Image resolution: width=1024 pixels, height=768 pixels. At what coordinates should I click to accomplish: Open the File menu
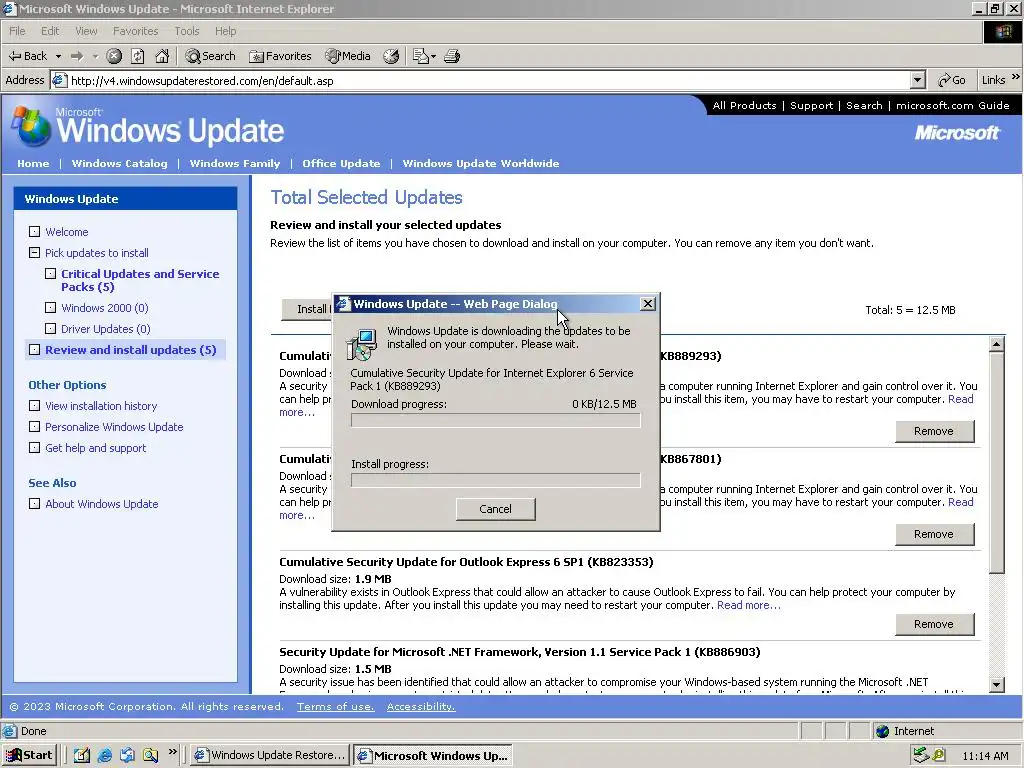click(x=17, y=31)
